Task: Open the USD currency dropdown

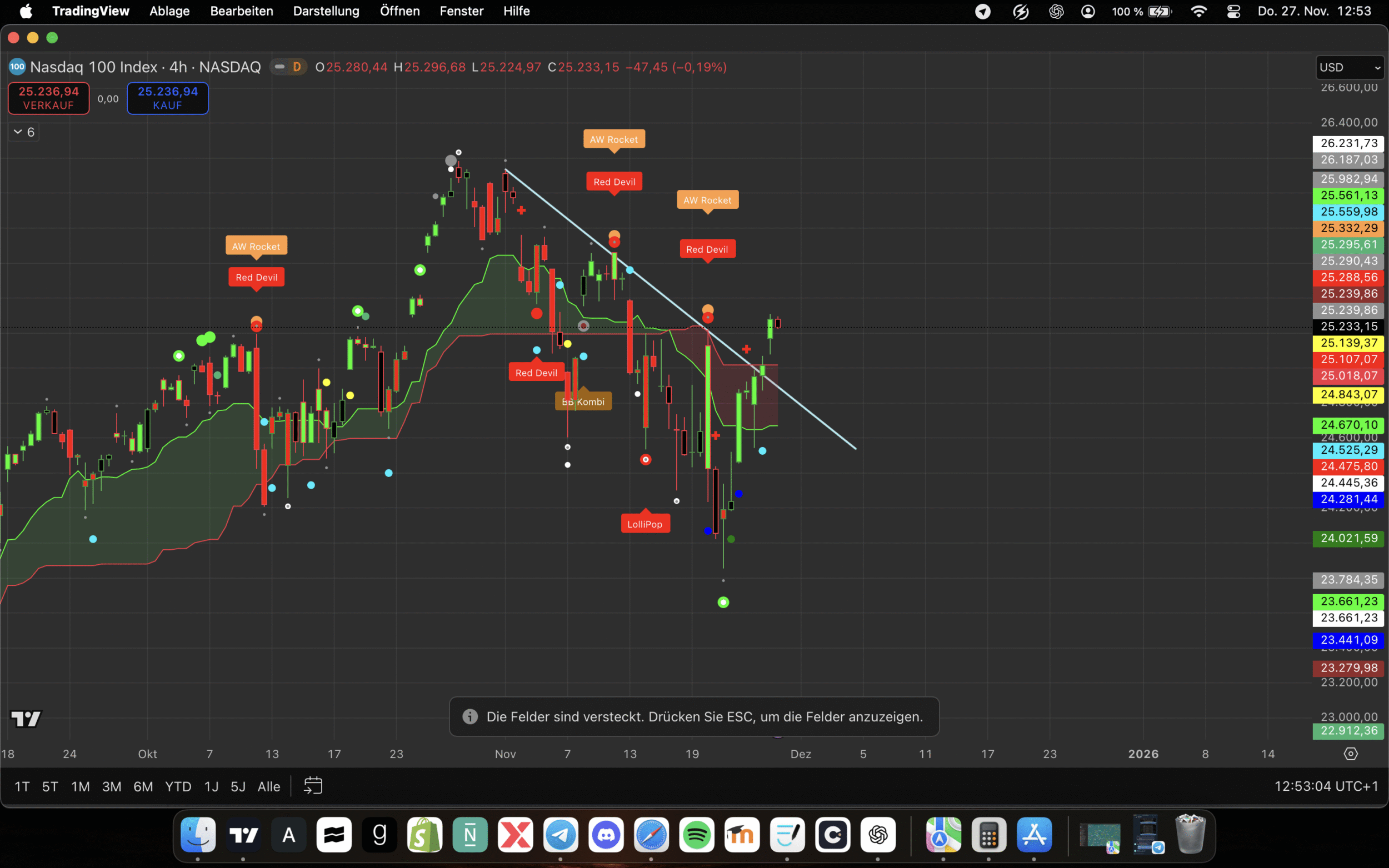Action: pyautogui.click(x=1350, y=67)
